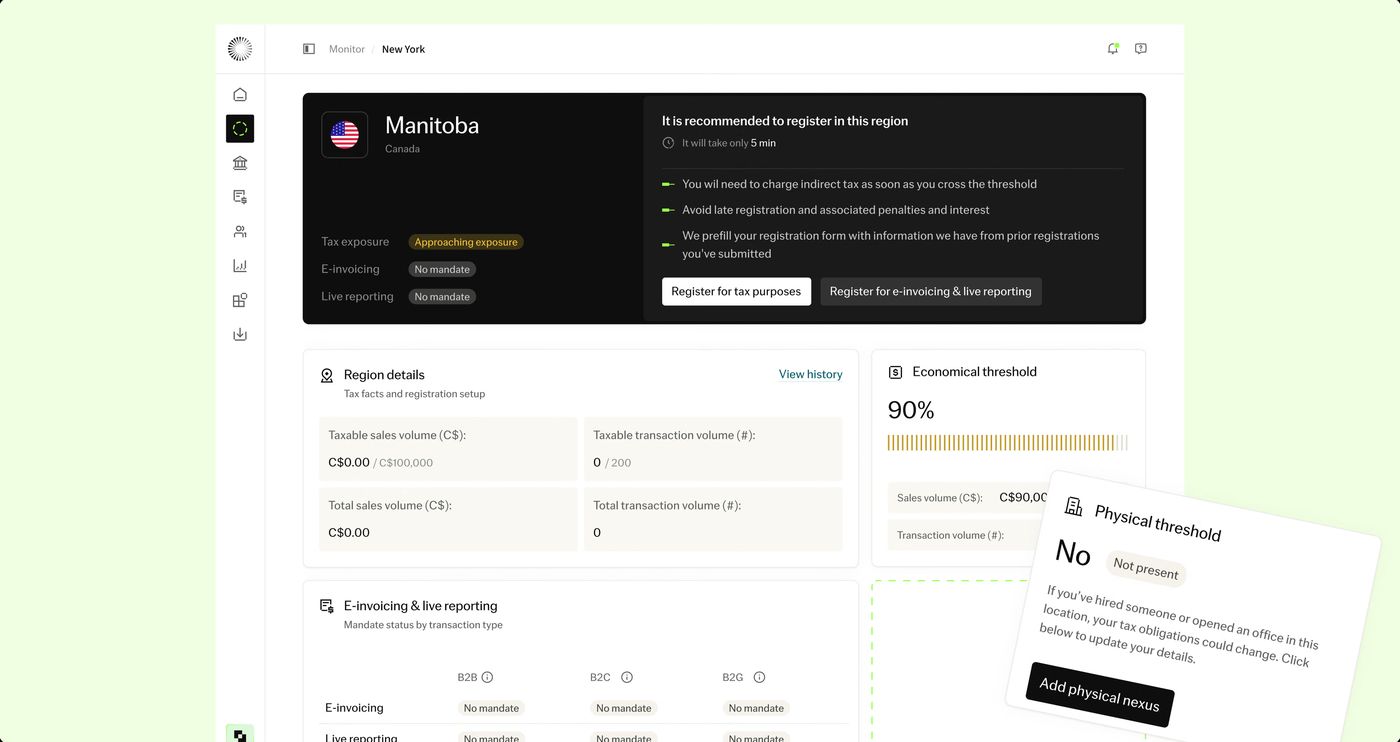Viewport: 1400px width, 742px height.
Task: Click the Economical threshold 90% progress bar
Action: tap(1007, 443)
